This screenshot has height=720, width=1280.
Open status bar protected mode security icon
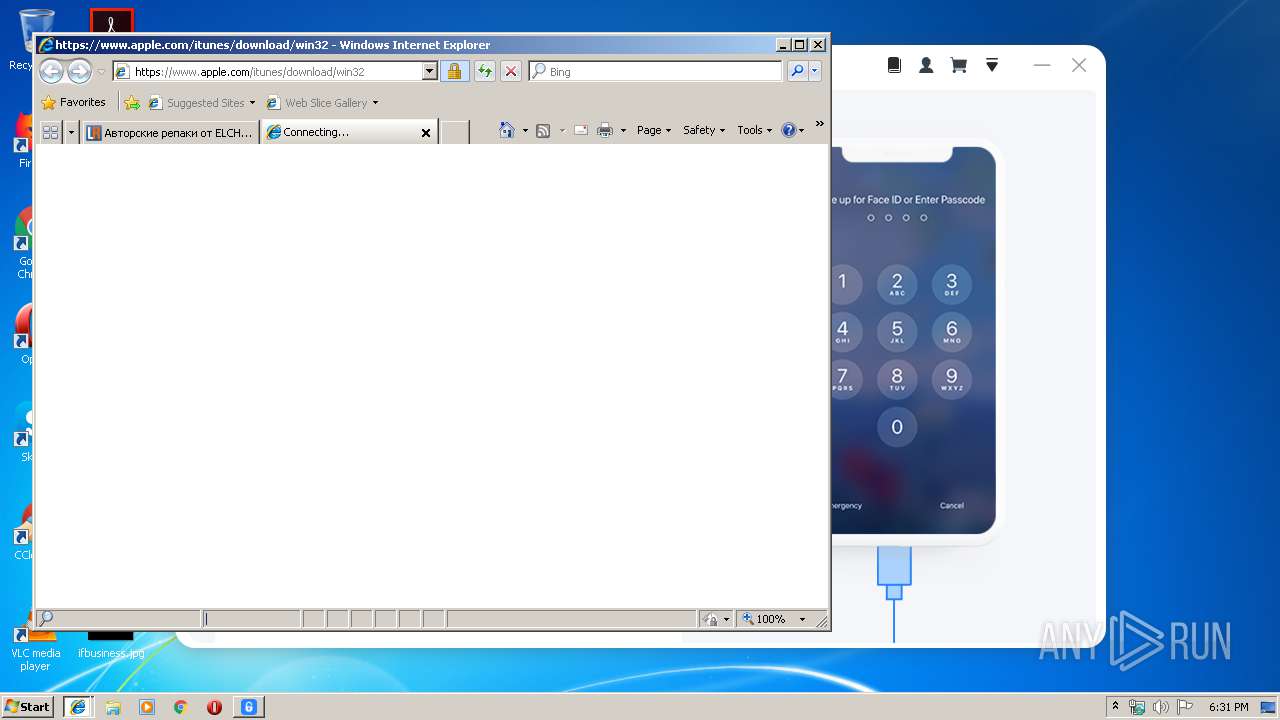click(716, 619)
